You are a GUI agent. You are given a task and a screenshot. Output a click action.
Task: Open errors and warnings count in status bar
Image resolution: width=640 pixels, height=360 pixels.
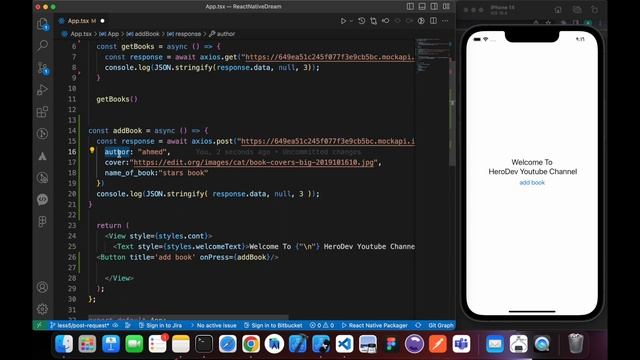(322, 325)
